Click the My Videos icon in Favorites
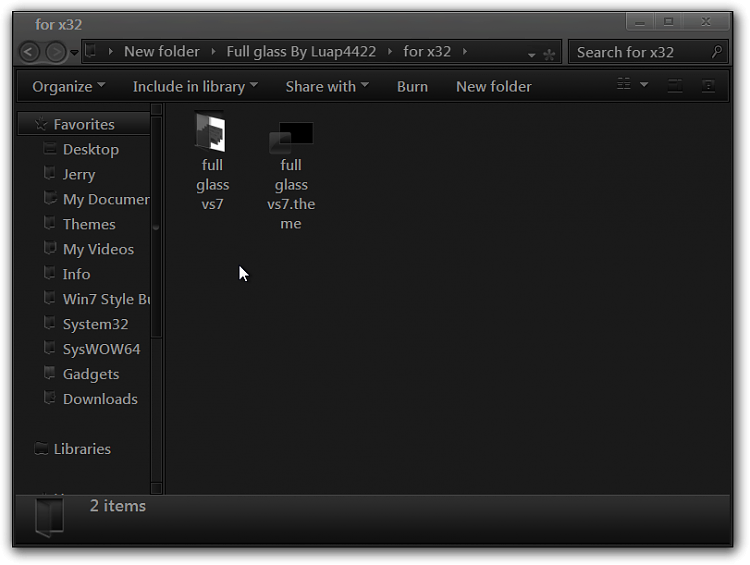This screenshot has width=750, height=565. point(49,248)
